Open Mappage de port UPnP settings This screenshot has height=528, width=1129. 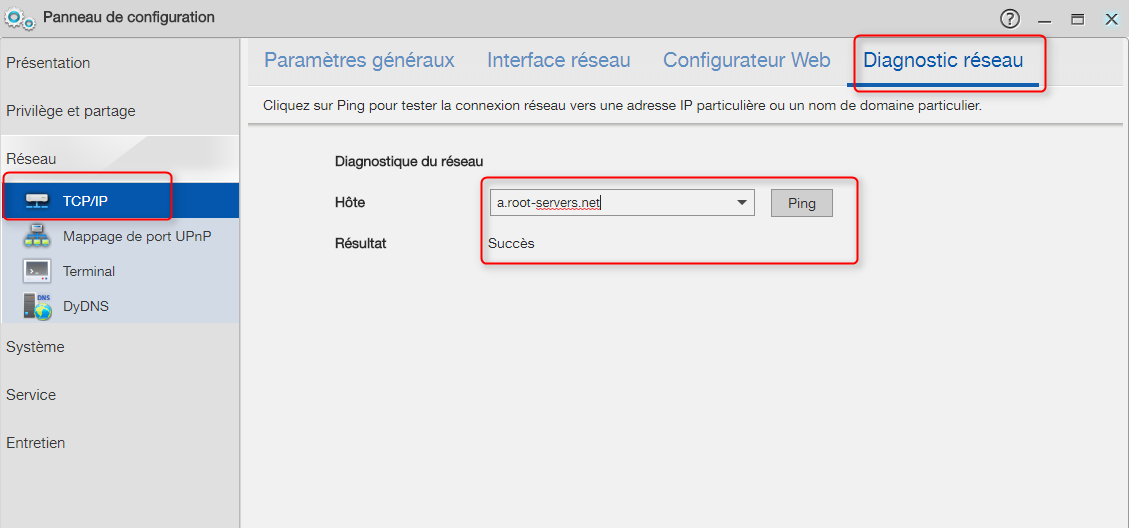click(x=120, y=236)
